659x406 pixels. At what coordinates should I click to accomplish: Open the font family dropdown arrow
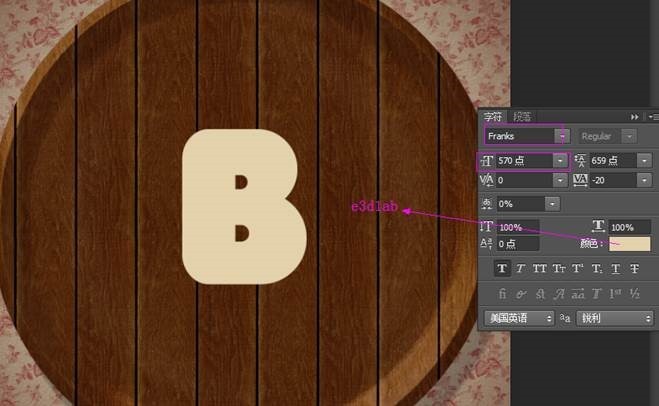(562, 136)
